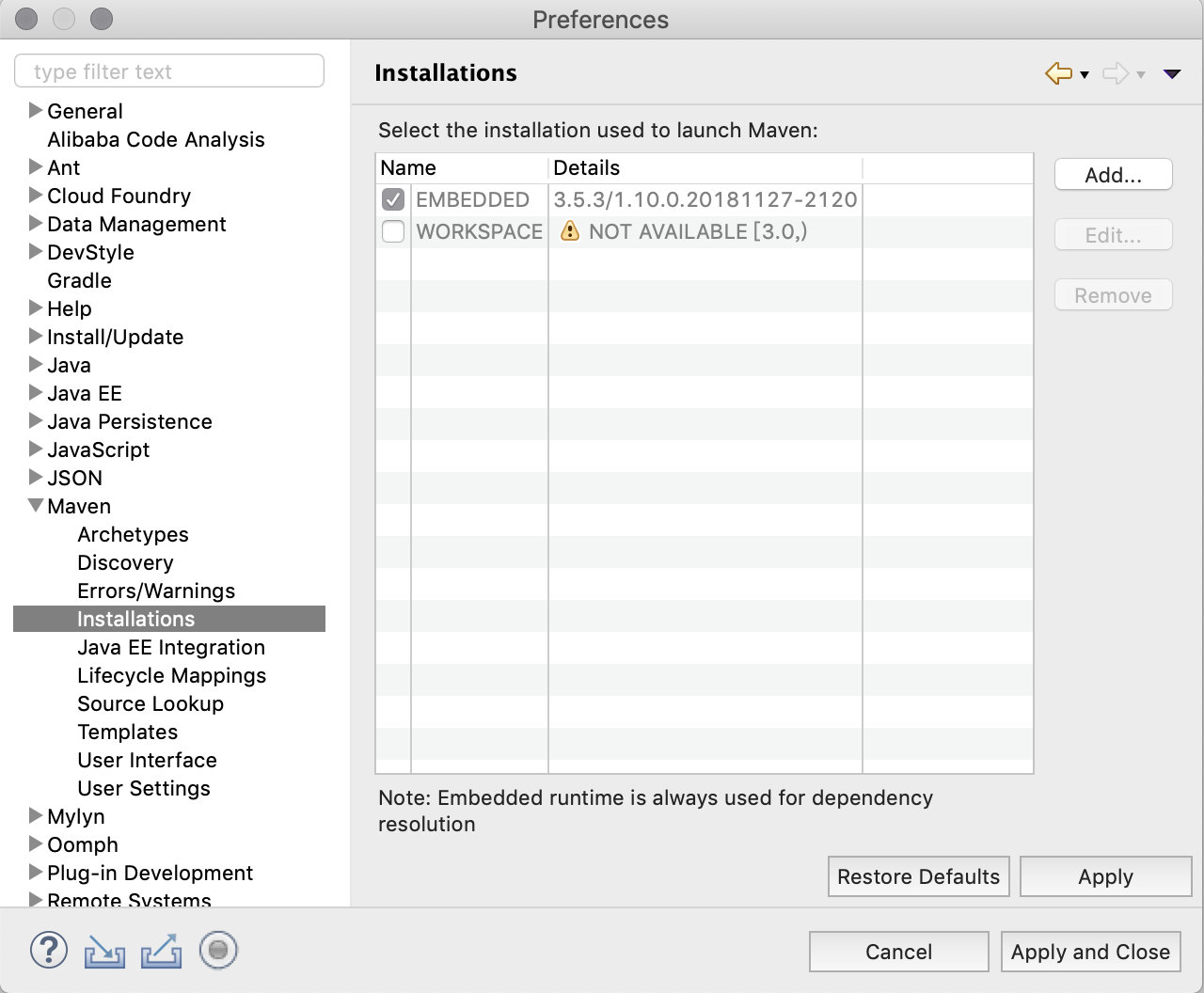Image resolution: width=1204 pixels, height=993 pixels.
Task: Expand the General preferences node
Action: (36, 111)
